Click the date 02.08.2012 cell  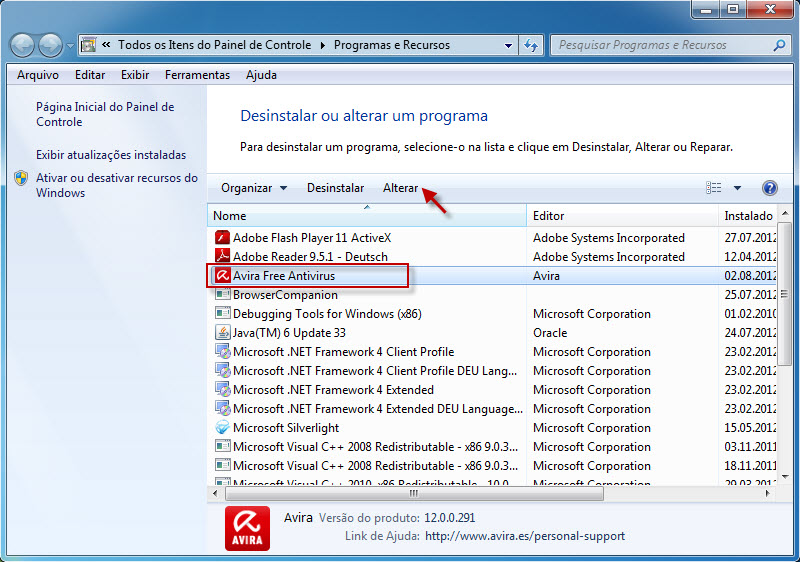750,276
